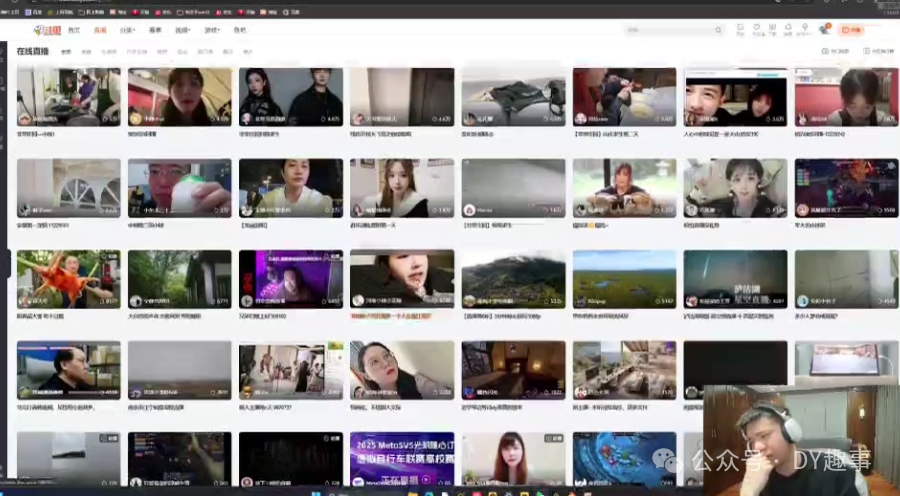The image size is (900, 496).
Task: Open the purple neon room stream thumbnail
Action: pyautogui.click(x=291, y=279)
